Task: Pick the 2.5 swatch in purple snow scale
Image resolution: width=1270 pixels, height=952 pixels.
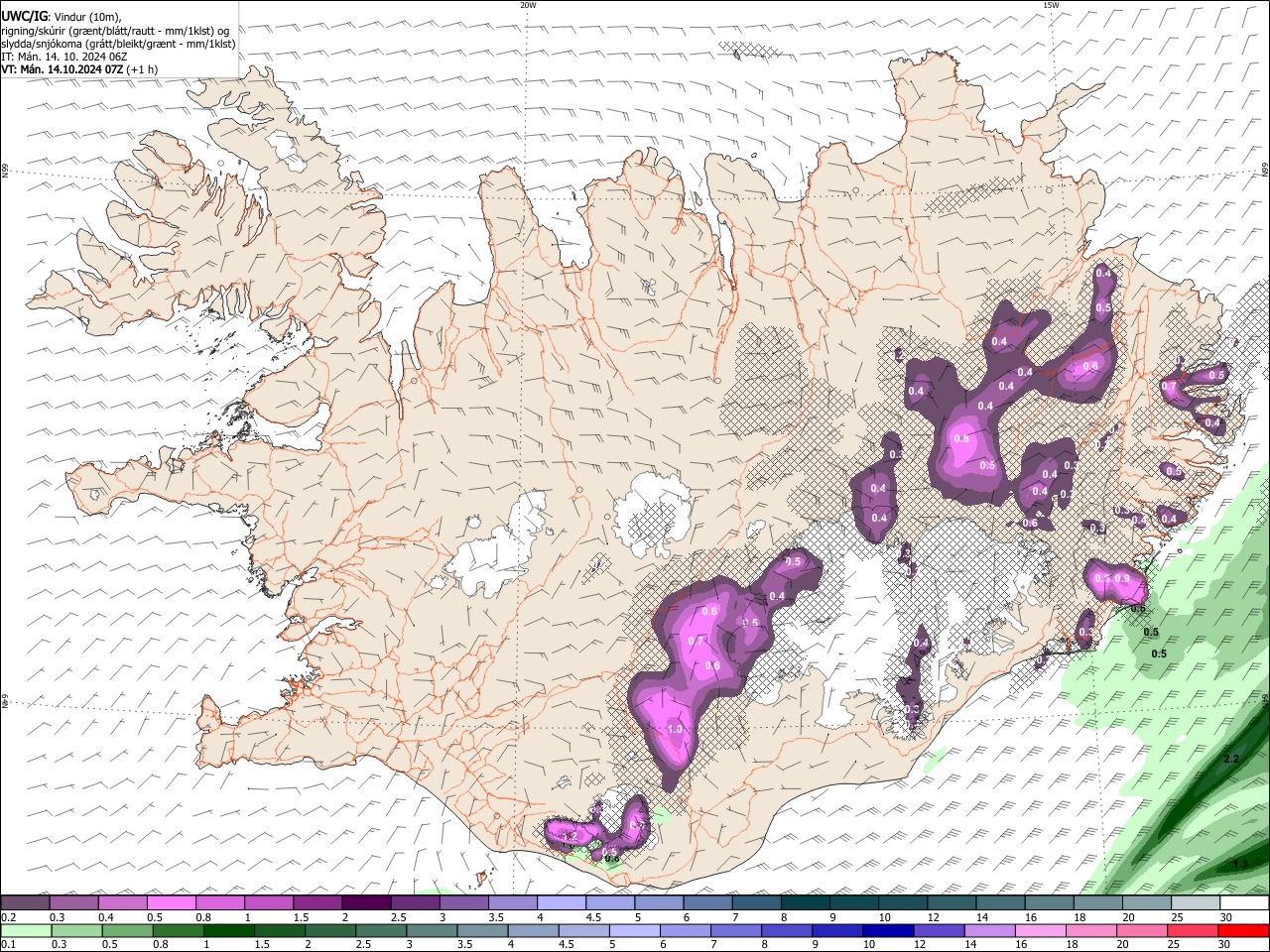Action: point(414,902)
